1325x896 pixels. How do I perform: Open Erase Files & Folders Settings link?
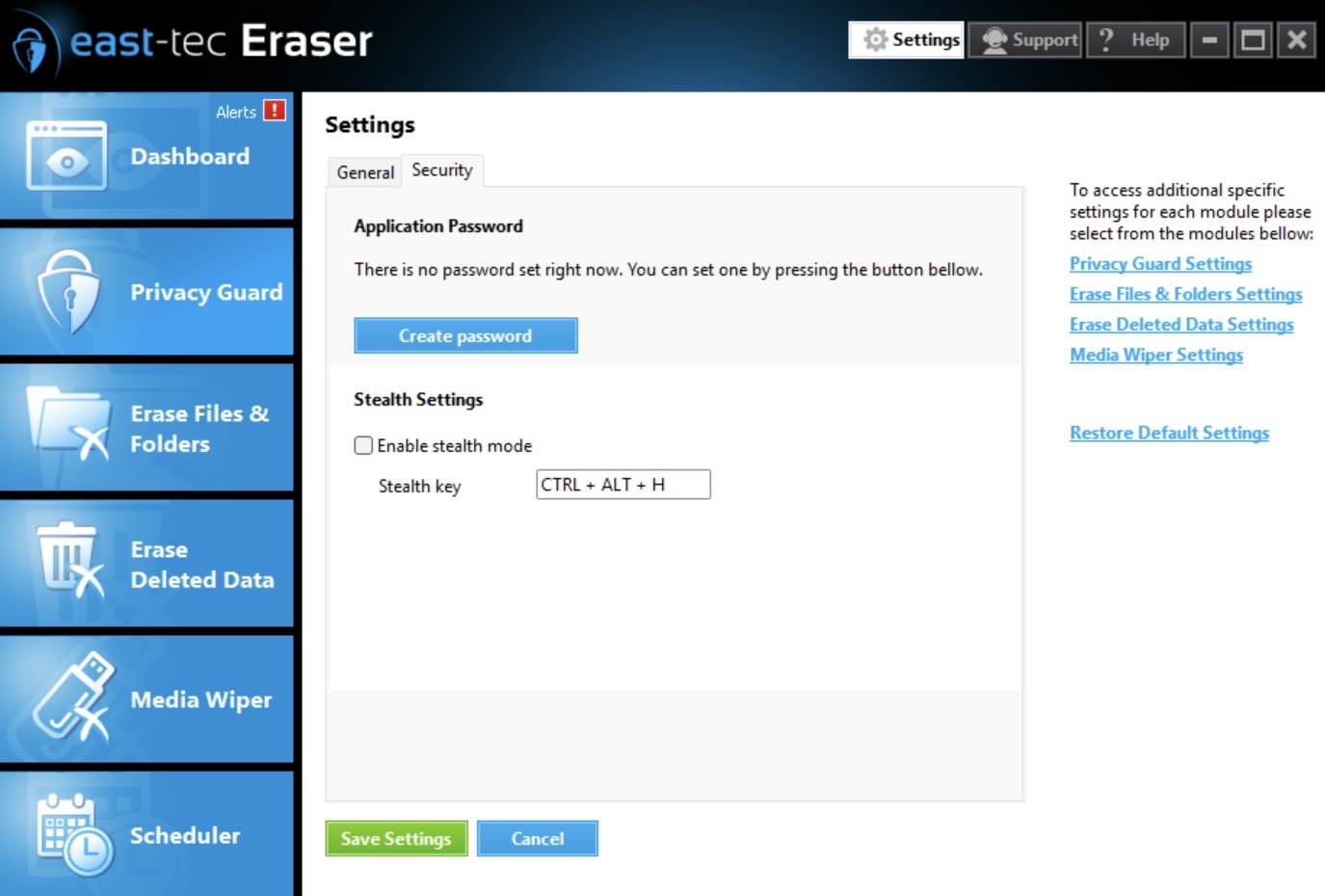(x=1185, y=294)
